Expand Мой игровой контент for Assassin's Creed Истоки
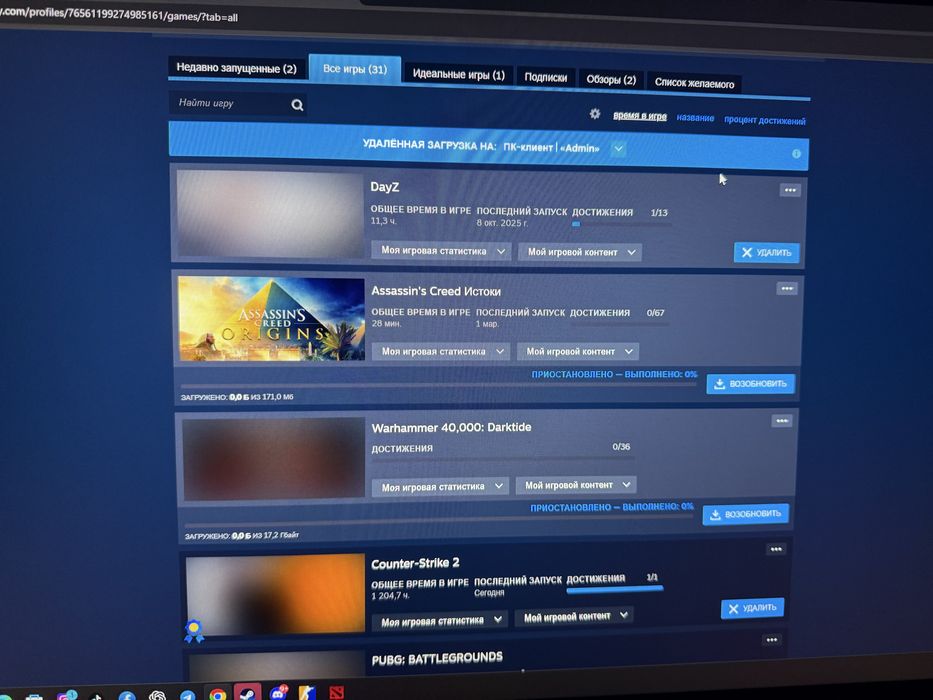This screenshot has height=700, width=933. click(x=578, y=351)
